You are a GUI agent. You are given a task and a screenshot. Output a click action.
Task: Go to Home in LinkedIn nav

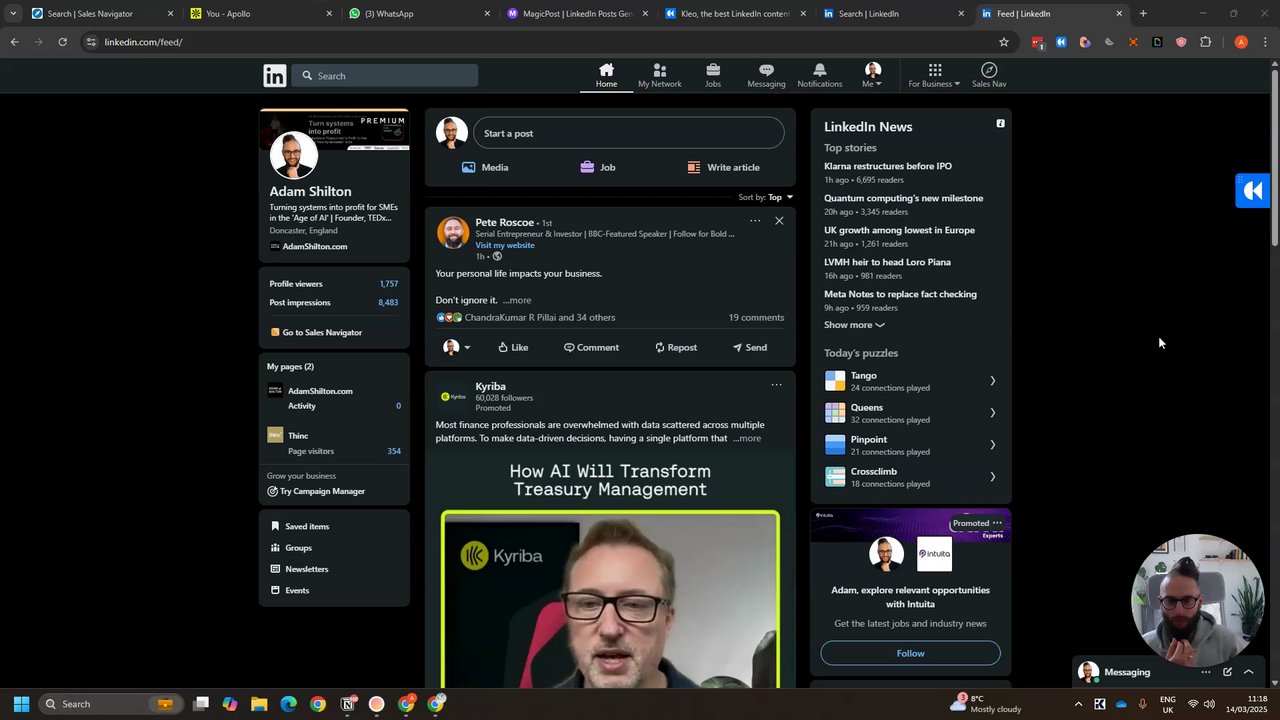coord(606,76)
